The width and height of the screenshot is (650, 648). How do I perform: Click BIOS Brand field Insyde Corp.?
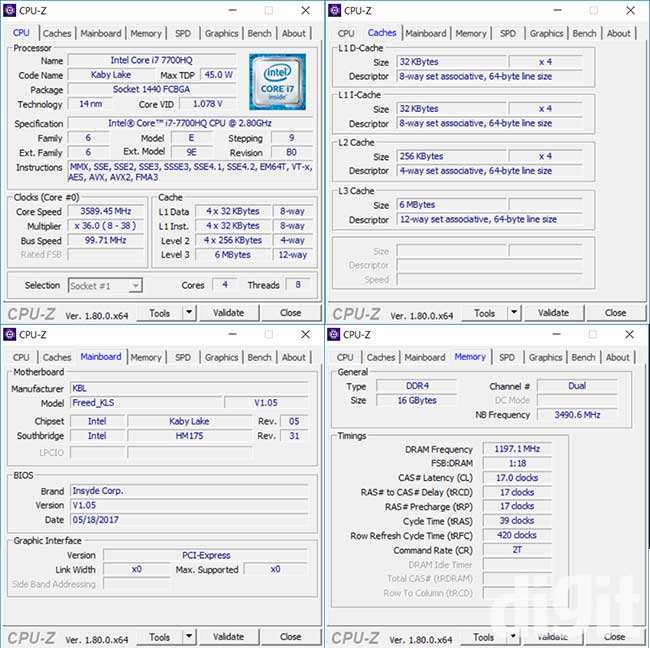pyautogui.click(x=189, y=490)
